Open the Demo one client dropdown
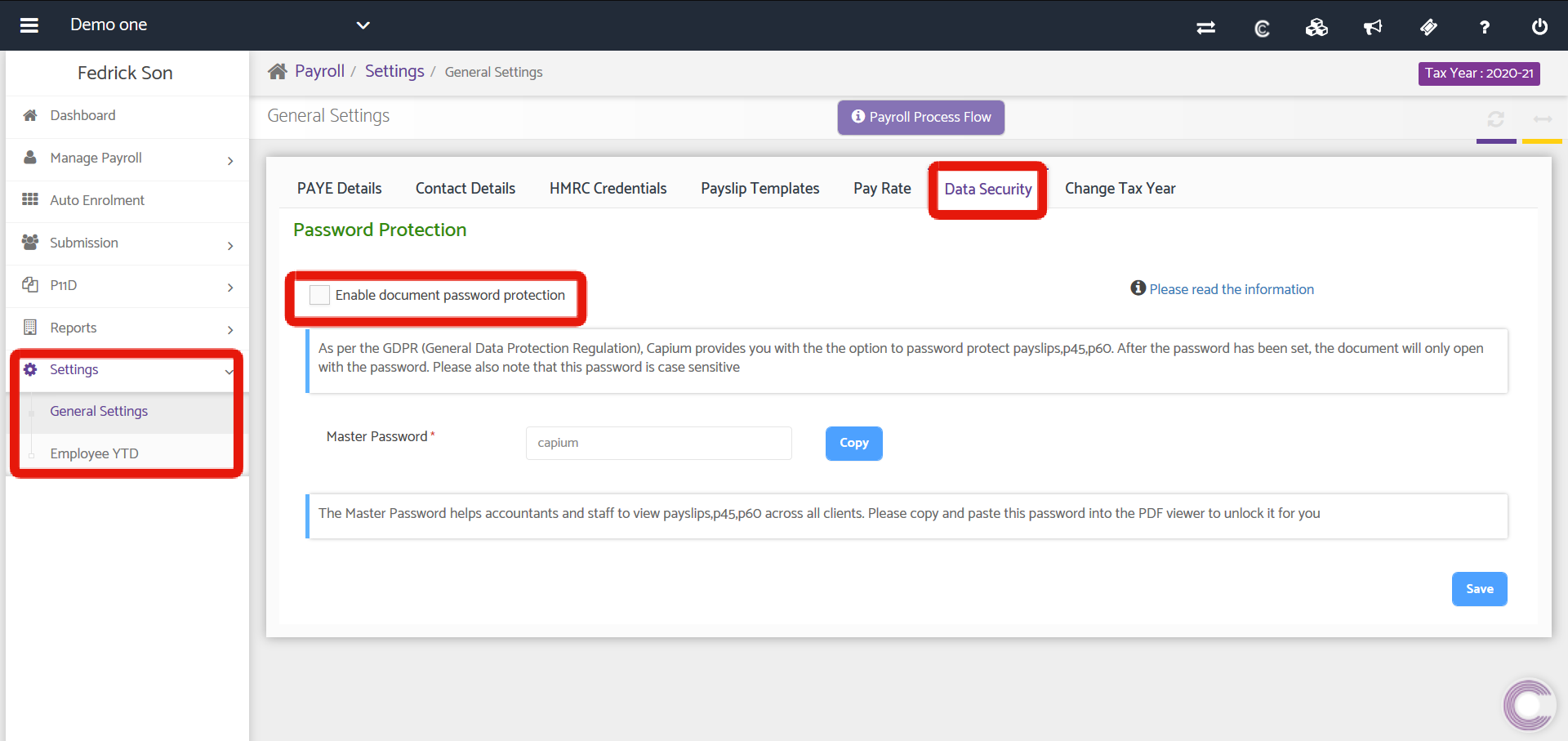 (x=363, y=25)
